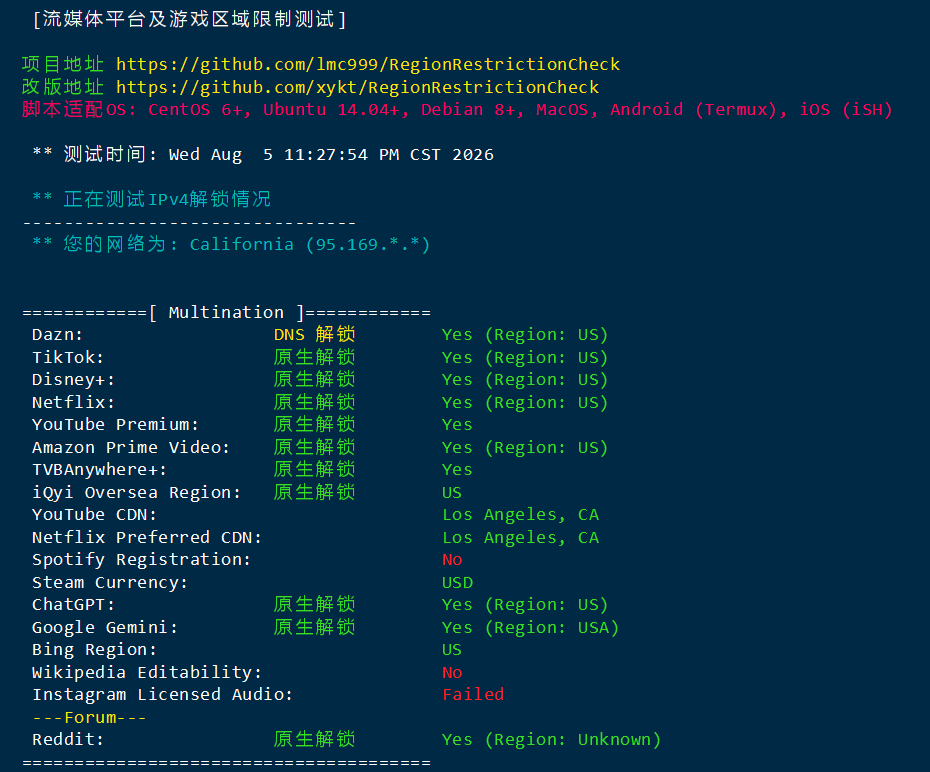
Task: Click YouTube Premium 原生解锁 status
Action: (314, 425)
